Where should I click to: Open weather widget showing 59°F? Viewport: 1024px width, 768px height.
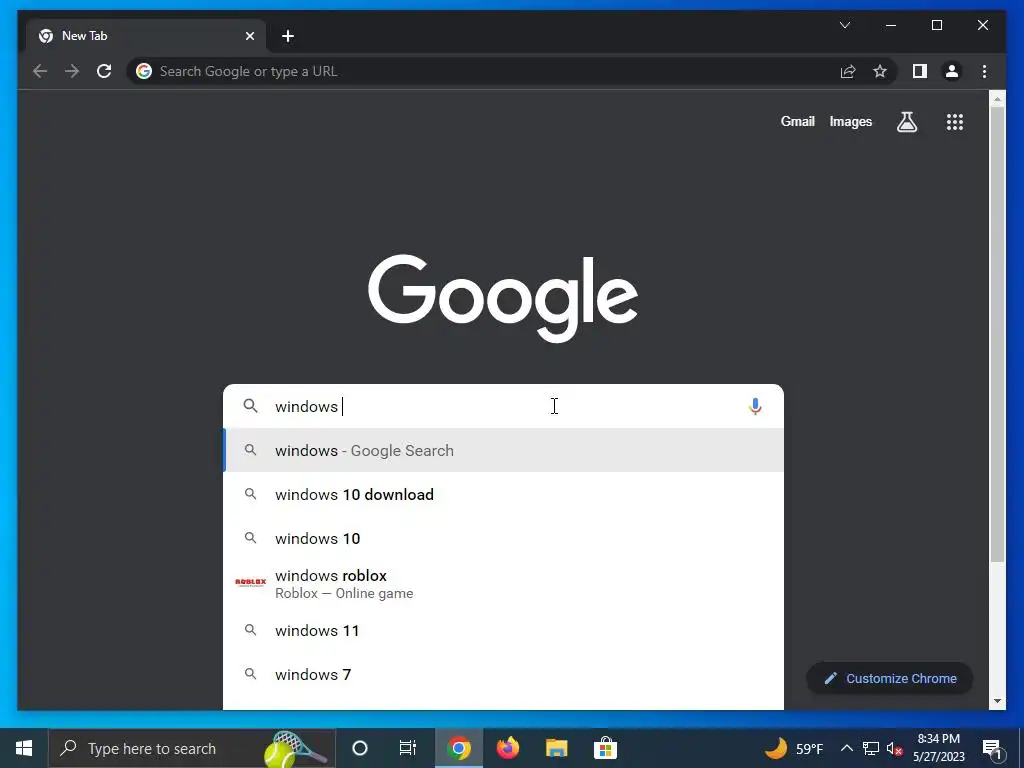(x=793, y=748)
